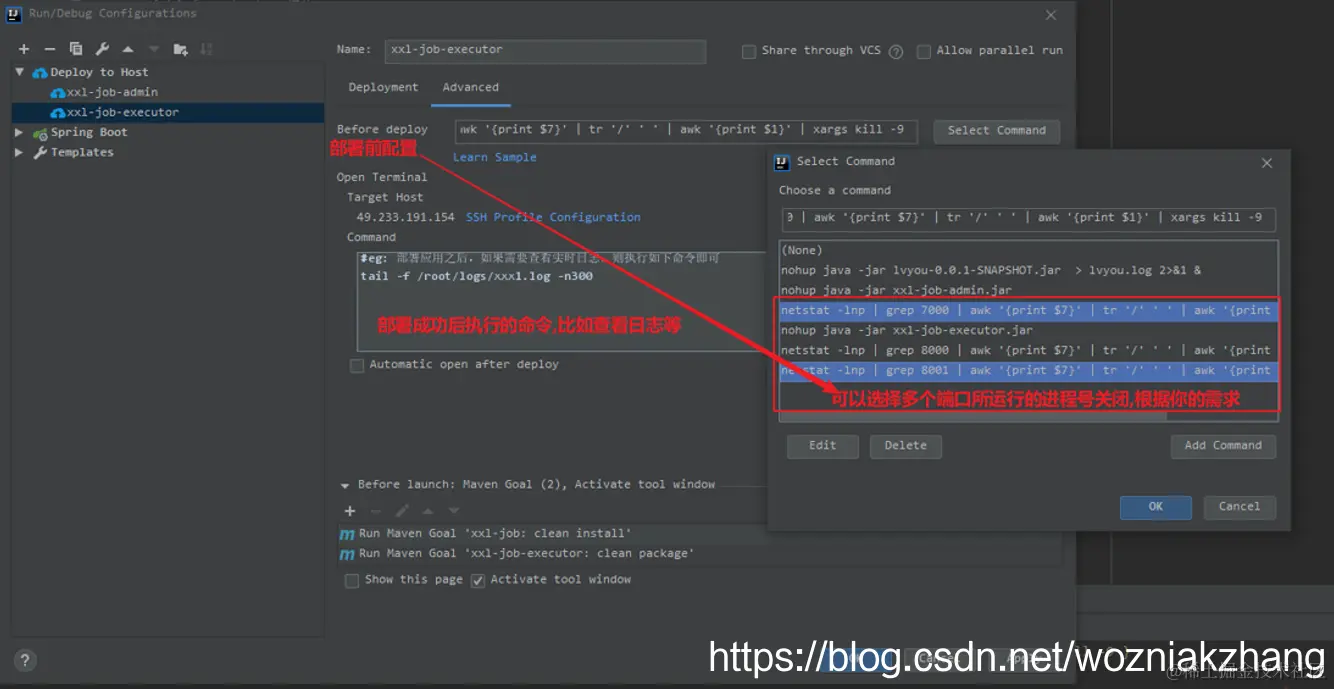Viewport: 1334px width, 689px height.
Task: Remove the Before launch task with minus
Action: click(376, 511)
